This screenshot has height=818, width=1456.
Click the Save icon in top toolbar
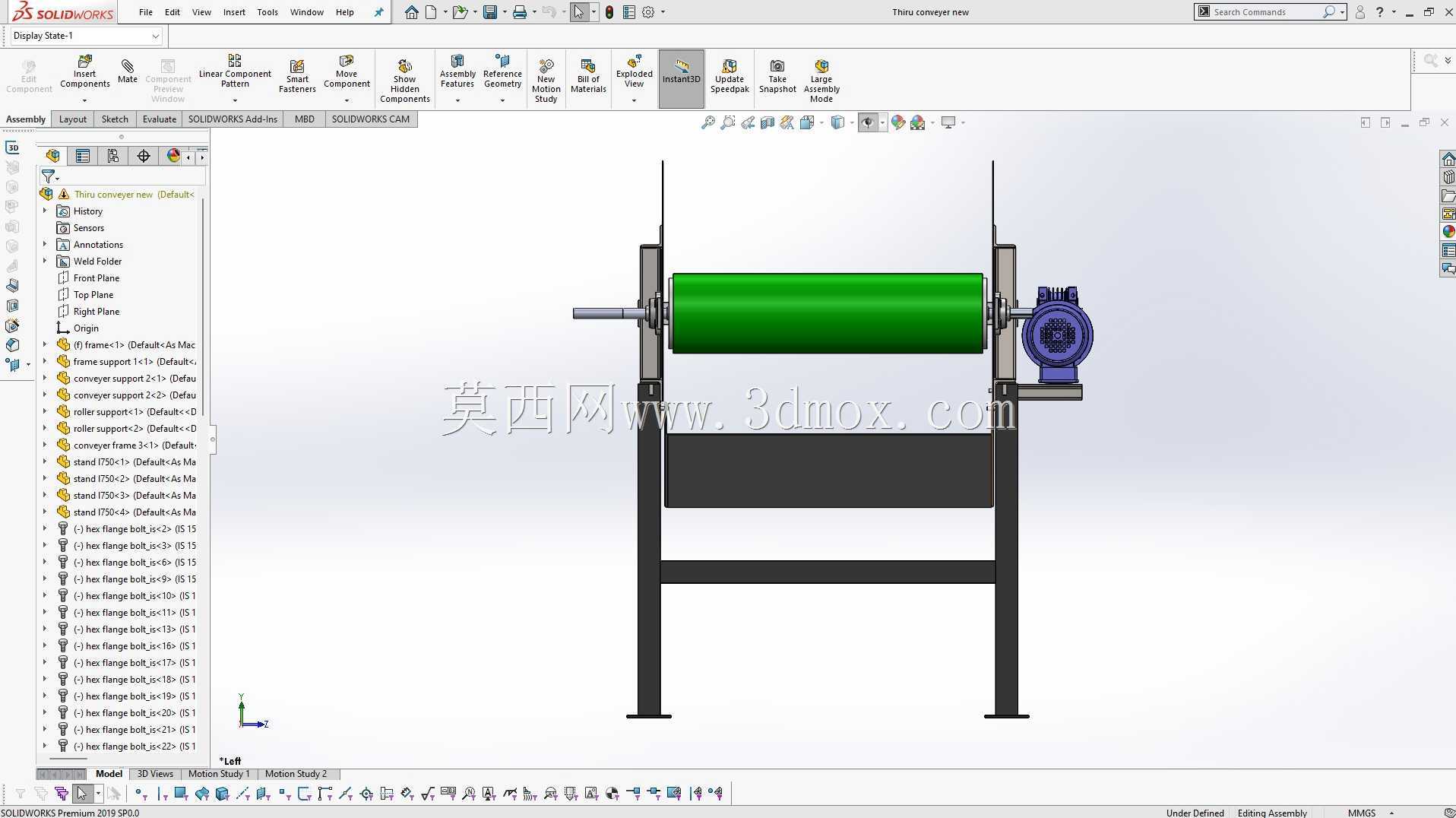point(490,12)
